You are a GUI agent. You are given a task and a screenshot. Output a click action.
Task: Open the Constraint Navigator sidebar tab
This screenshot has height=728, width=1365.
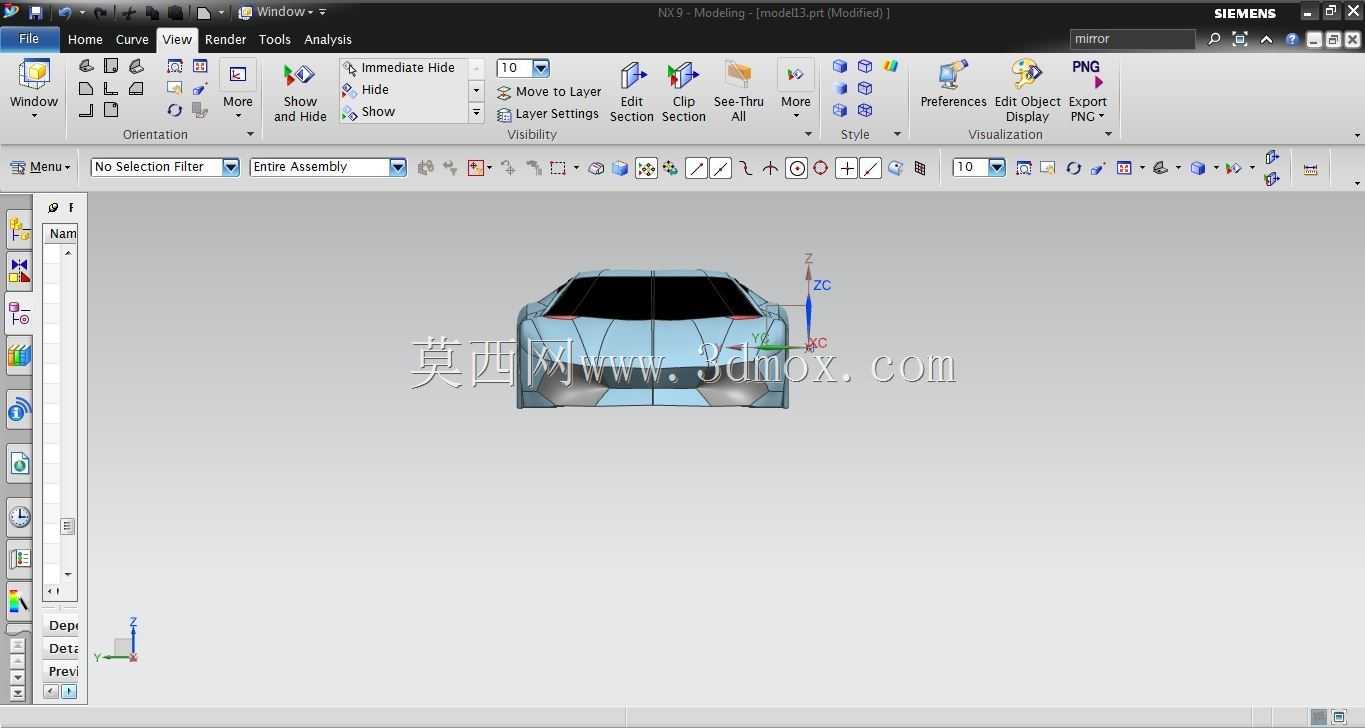point(19,271)
